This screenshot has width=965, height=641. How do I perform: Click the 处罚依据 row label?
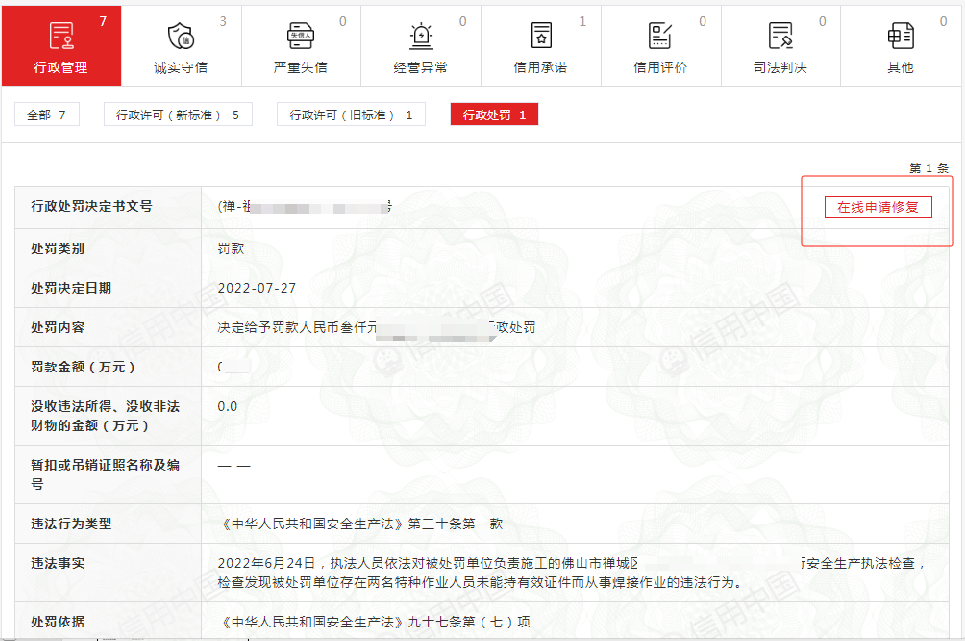[x=58, y=621]
